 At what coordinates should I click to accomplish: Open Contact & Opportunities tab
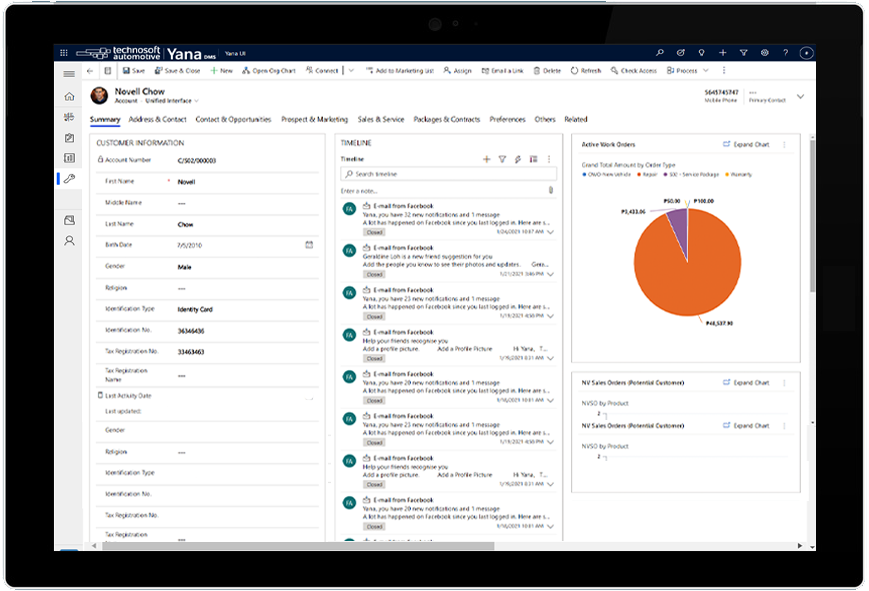(x=233, y=119)
